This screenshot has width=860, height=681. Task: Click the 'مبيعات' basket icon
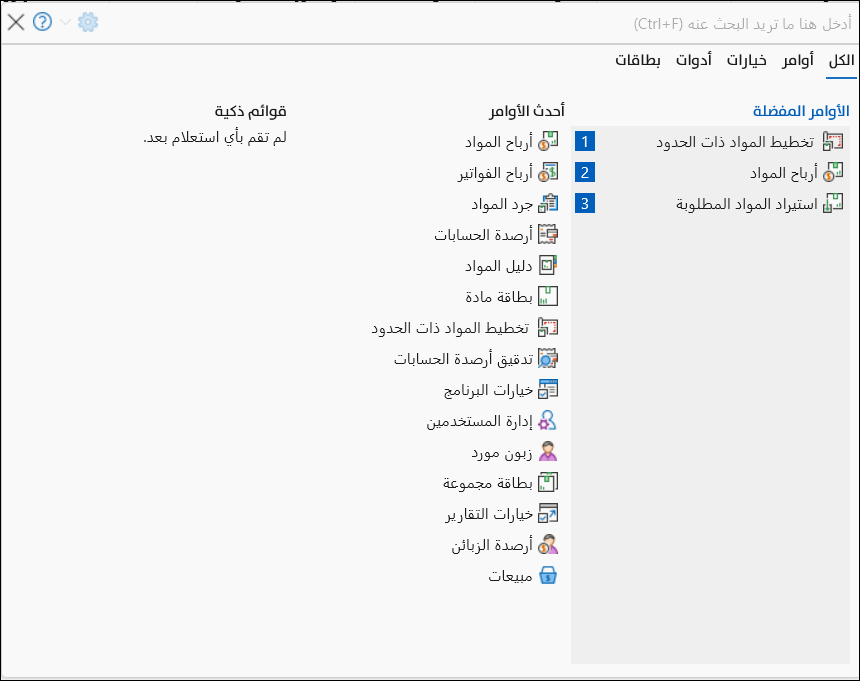tap(548, 576)
